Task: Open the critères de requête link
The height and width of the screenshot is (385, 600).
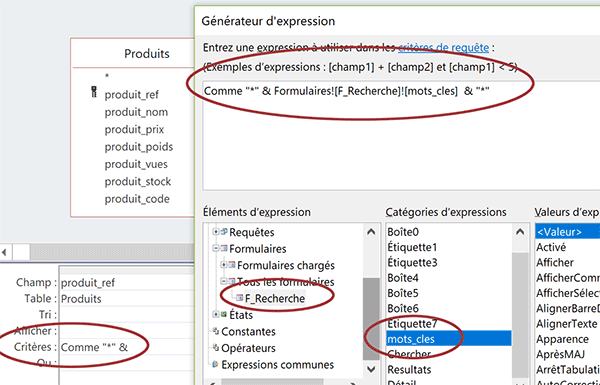Action: 443,48
